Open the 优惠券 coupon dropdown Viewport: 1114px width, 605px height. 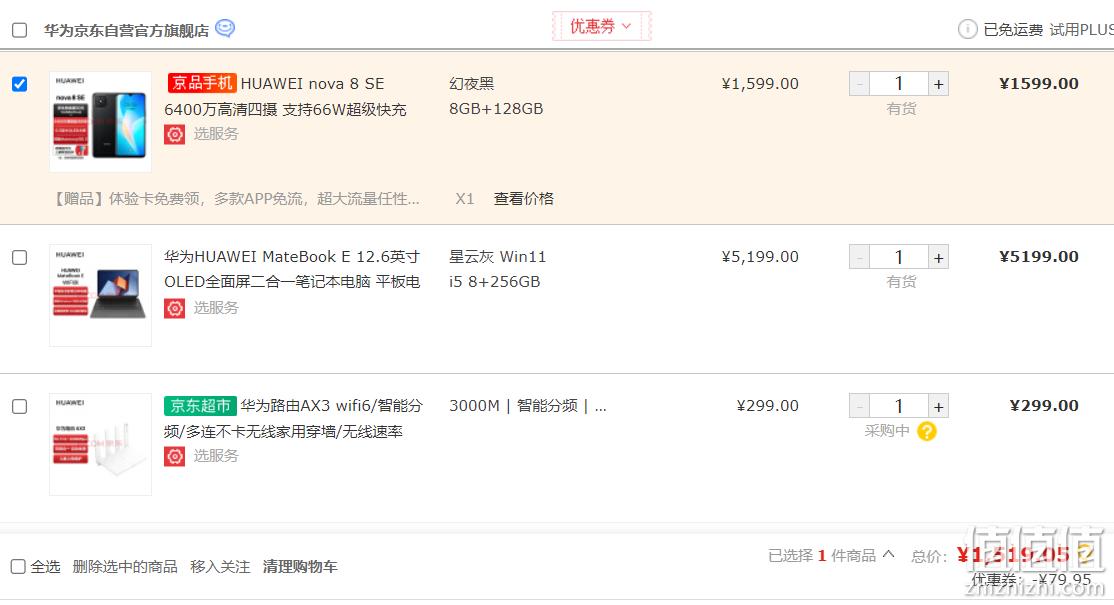pos(601,26)
